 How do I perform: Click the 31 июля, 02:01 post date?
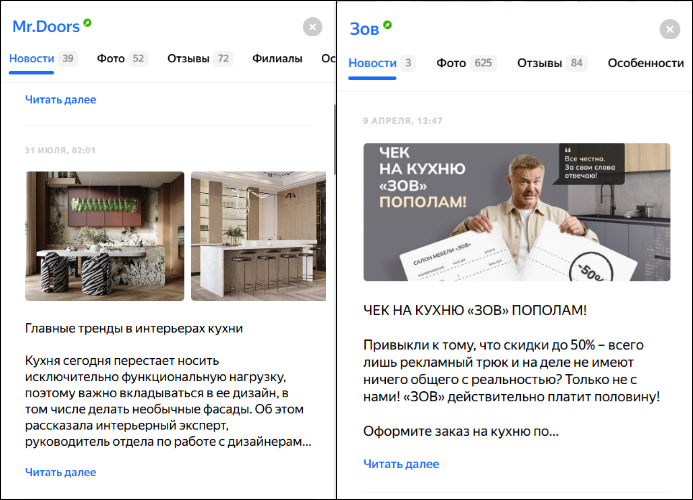click(x=60, y=150)
